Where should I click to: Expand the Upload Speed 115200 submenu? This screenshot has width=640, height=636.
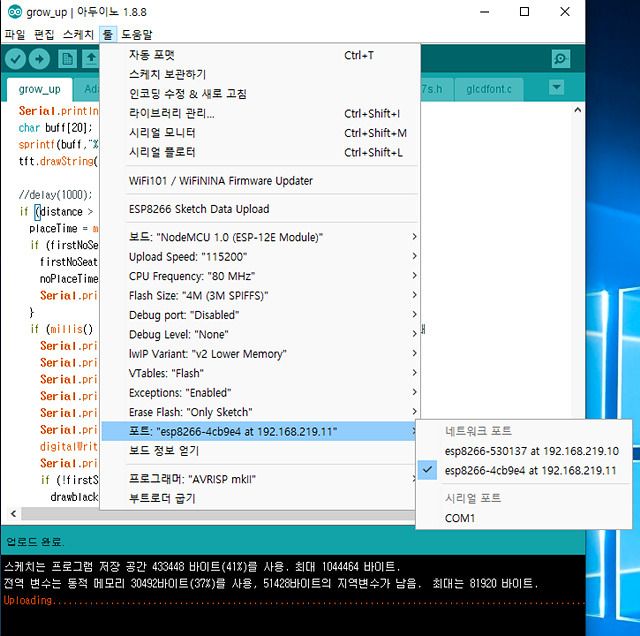point(260,256)
